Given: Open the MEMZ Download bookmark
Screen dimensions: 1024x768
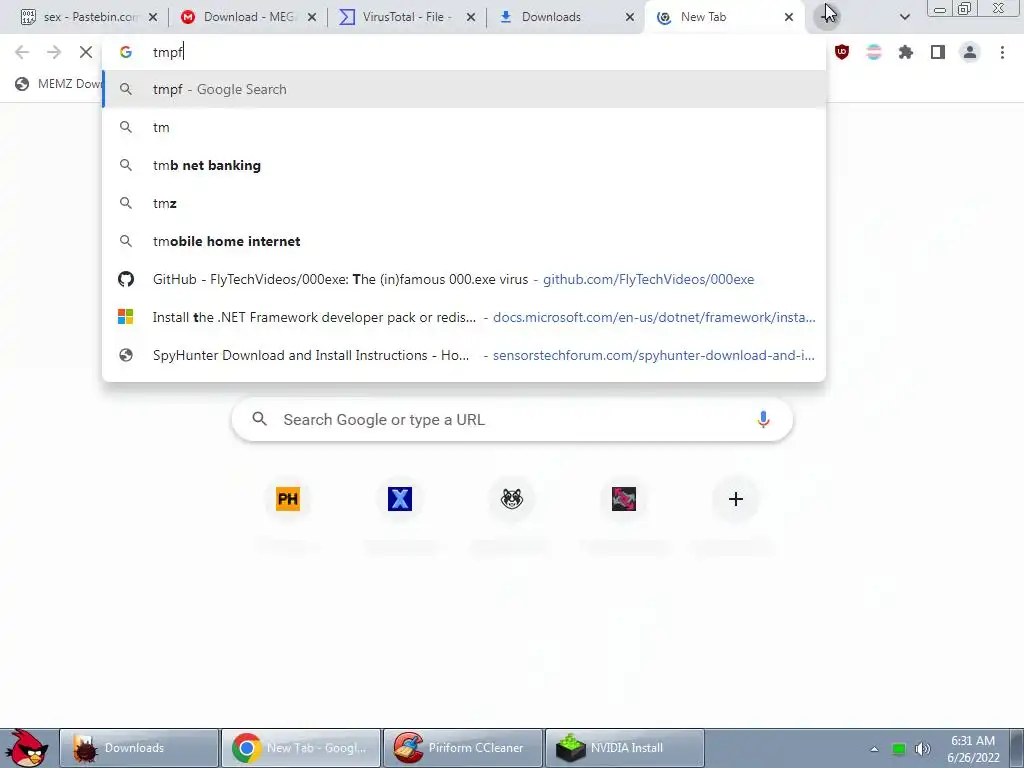Looking at the screenshot, I should coord(57,84).
